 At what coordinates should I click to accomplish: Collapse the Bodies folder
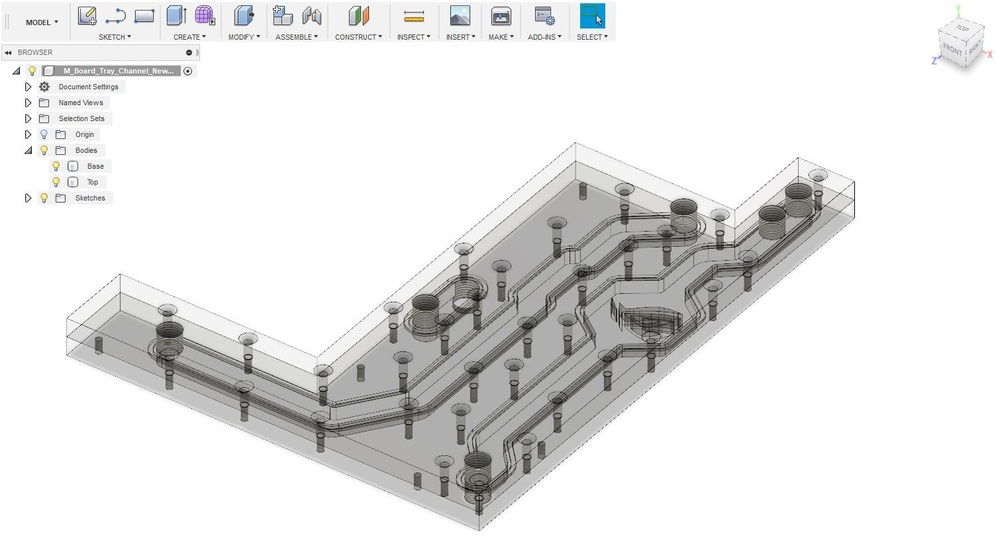(x=28, y=150)
